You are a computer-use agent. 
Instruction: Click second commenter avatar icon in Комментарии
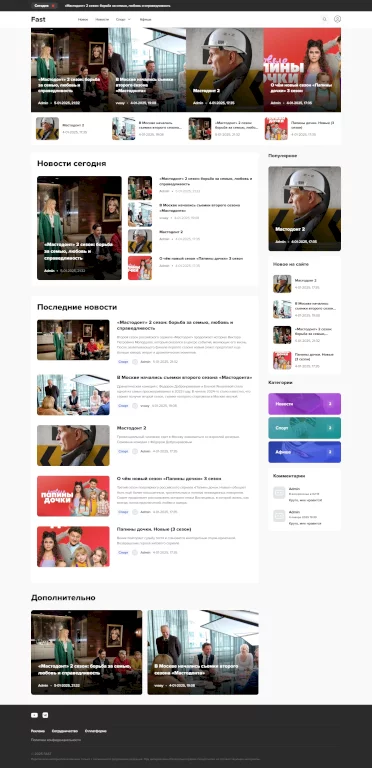pyautogui.click(x=279, y=515)
